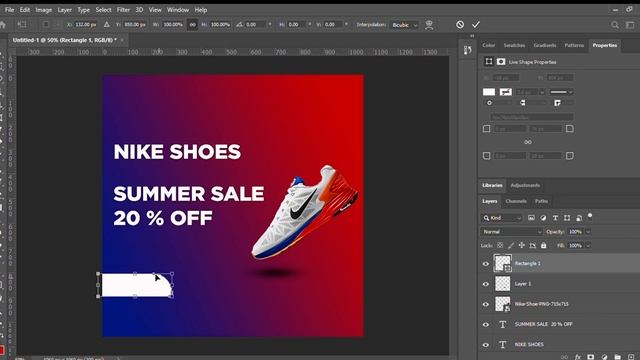This screenshot has height=360, width=640.
Task: Open the workspace switcher icon at top right
Action: [630, 25]
